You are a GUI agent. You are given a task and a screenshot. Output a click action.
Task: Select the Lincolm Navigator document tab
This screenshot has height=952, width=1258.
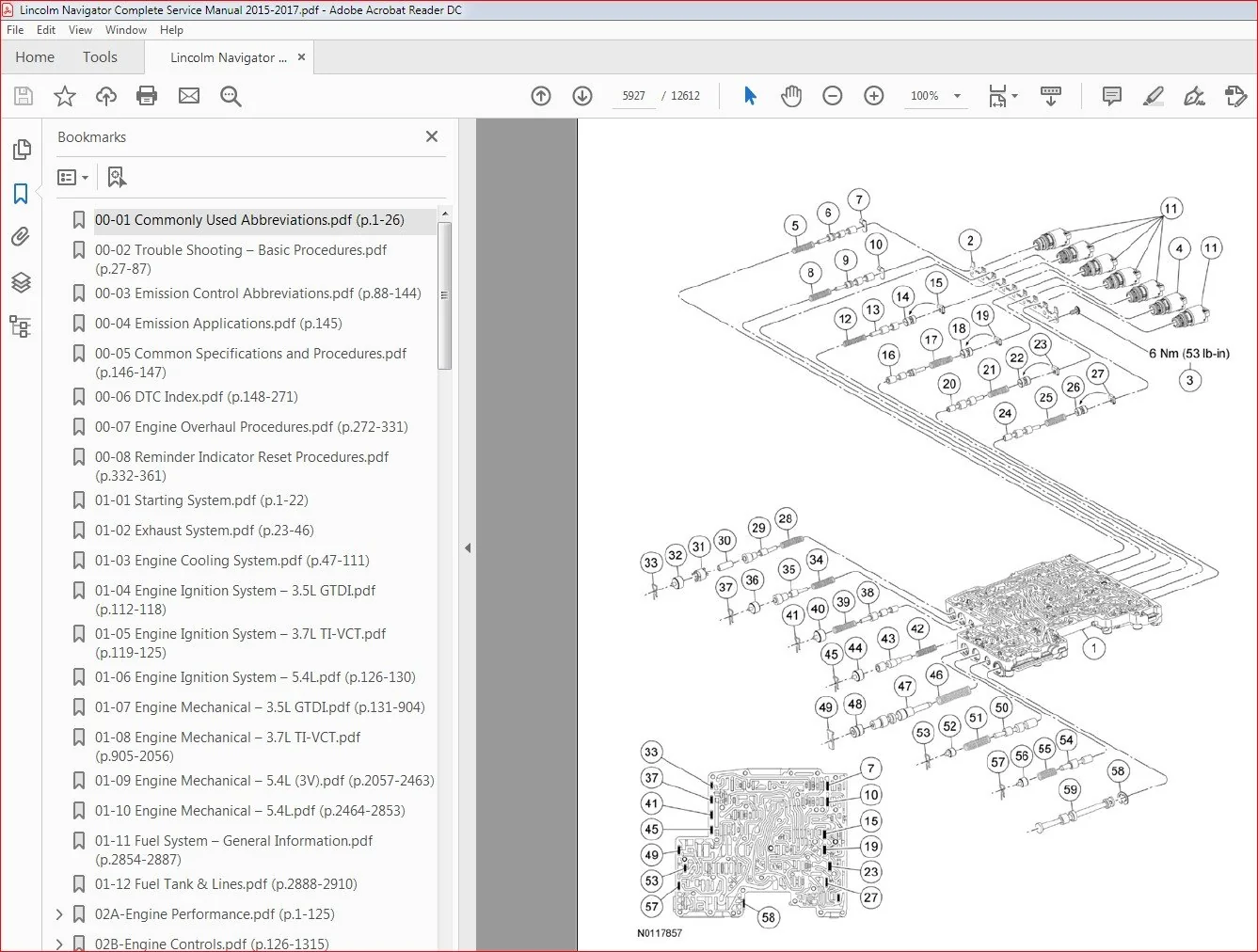pos(229,57)
